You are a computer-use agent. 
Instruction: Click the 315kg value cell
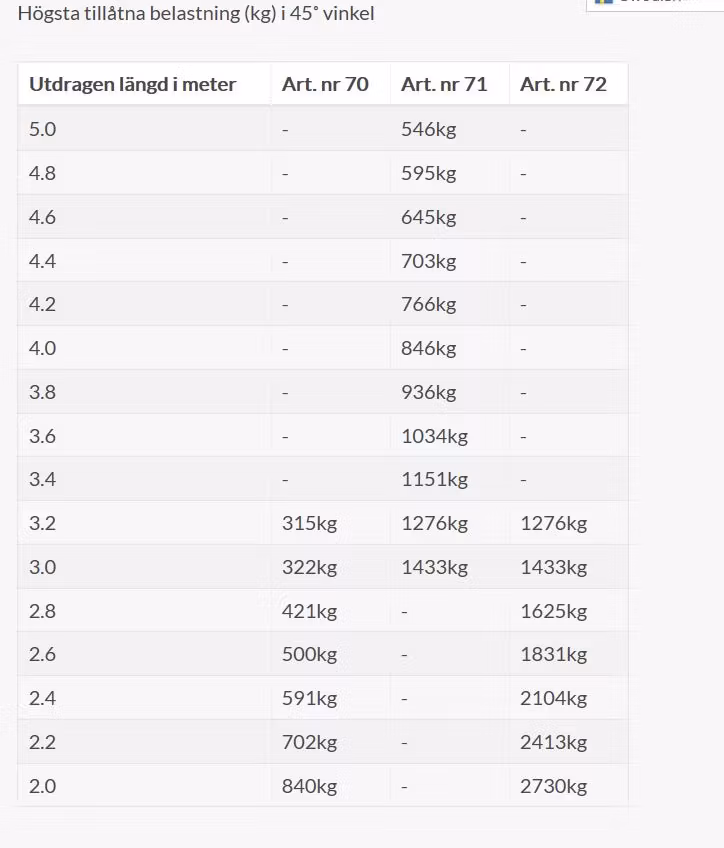[x=309, y=523]
